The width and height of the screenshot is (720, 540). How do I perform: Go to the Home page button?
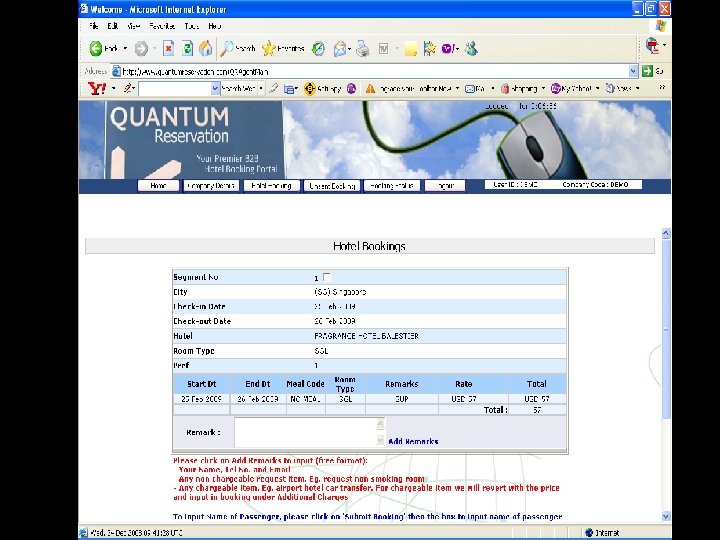(x=158, y=186)
